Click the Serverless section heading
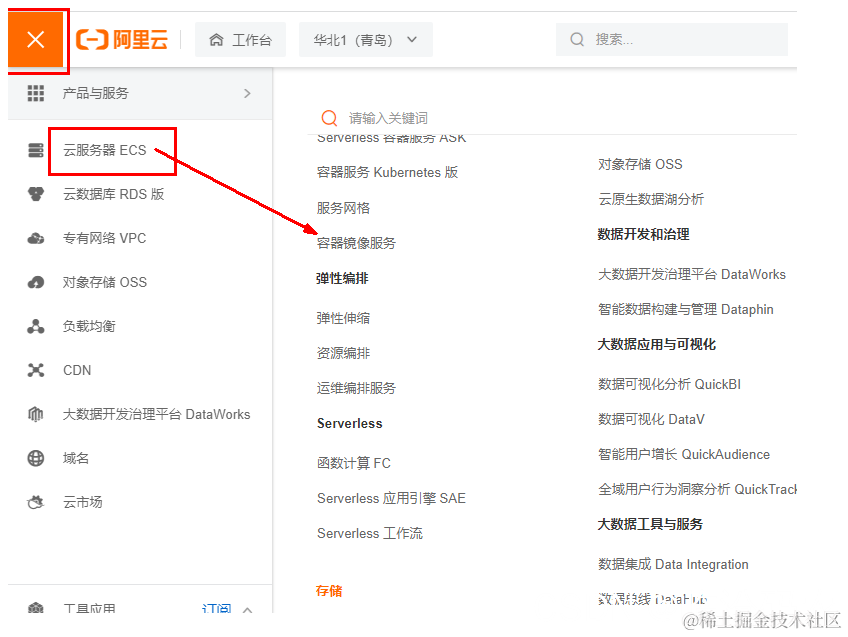The height and width of the screenshot is (637, 848). click(350, 423)
